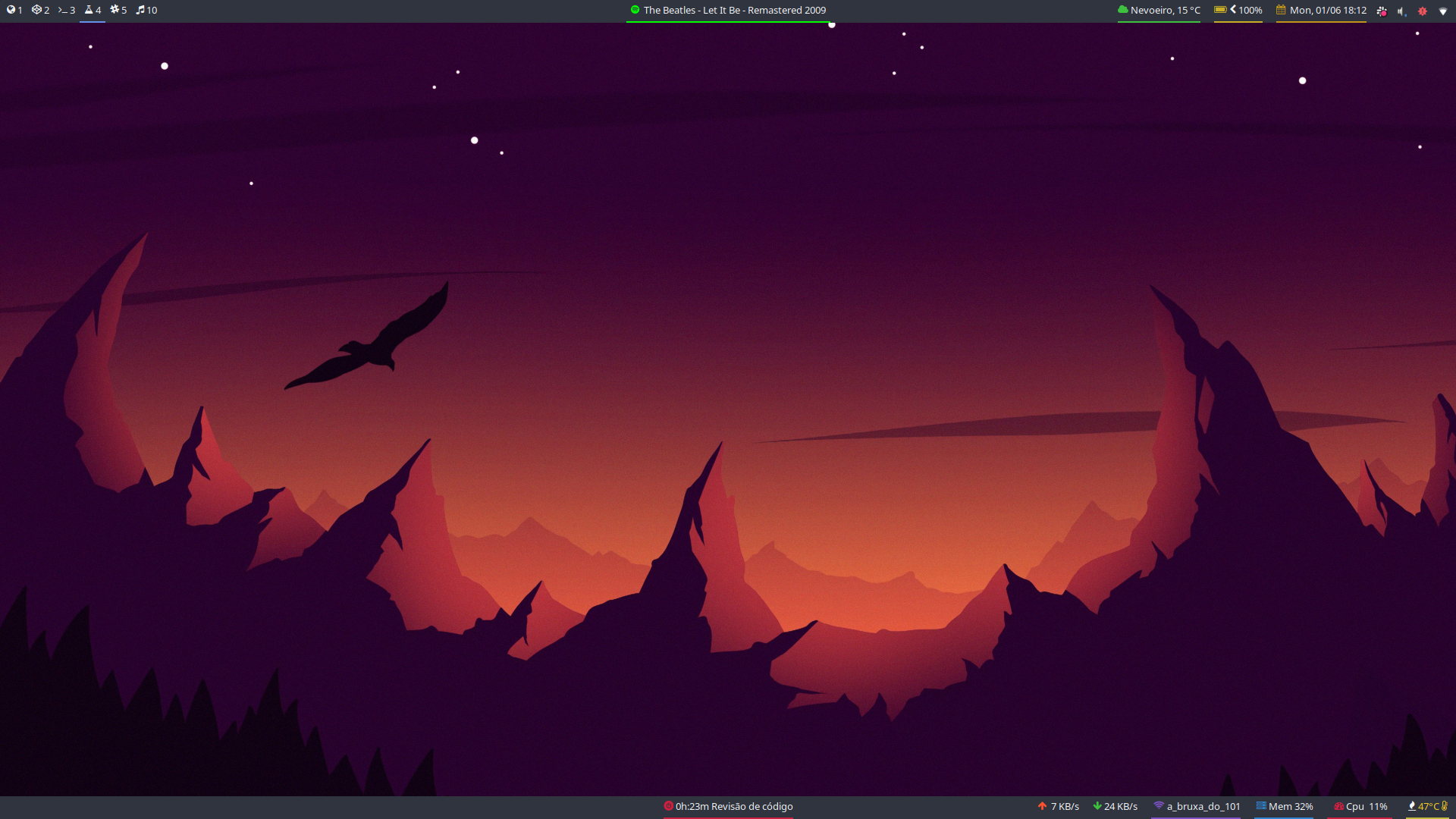Click the volume speaker tray icon

(1401, 11)
